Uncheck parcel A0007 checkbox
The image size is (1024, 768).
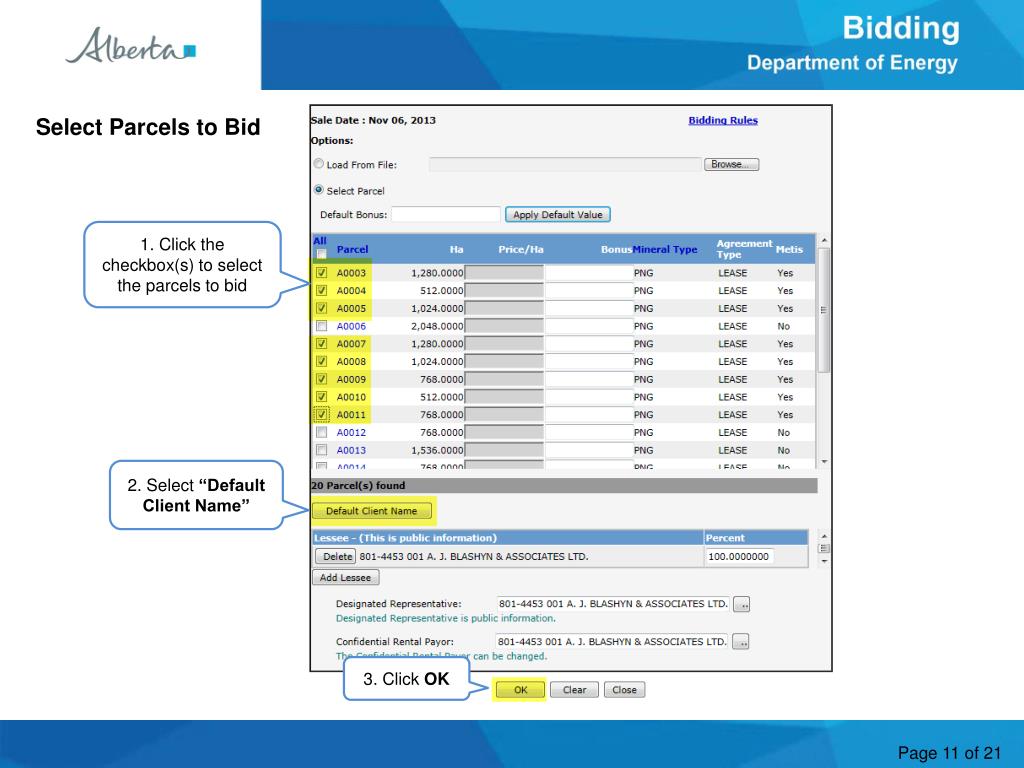pyautogui.click(x=321, y=344)
